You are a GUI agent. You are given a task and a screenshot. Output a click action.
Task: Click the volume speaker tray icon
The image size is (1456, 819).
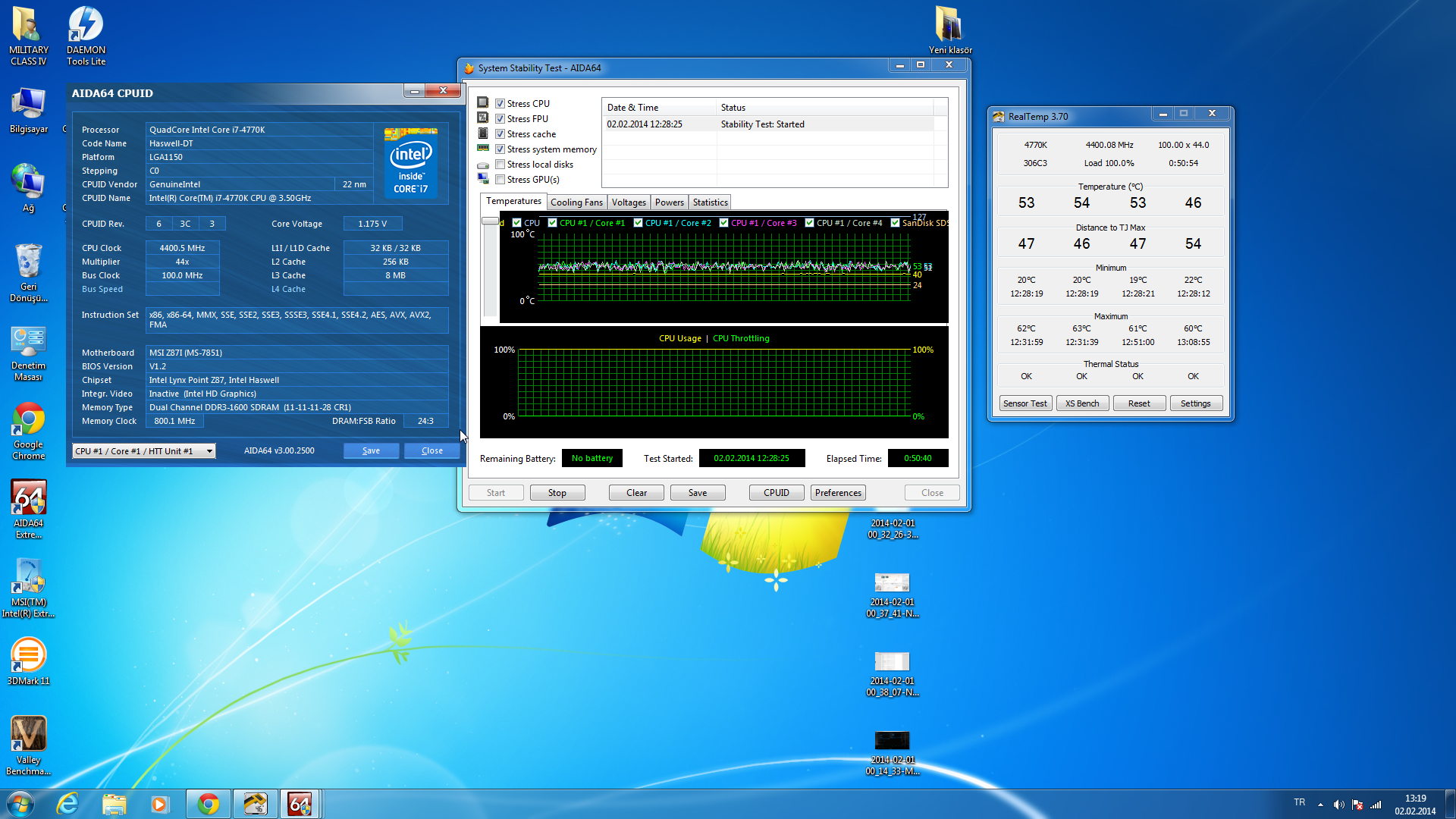tap(1338, 805)
